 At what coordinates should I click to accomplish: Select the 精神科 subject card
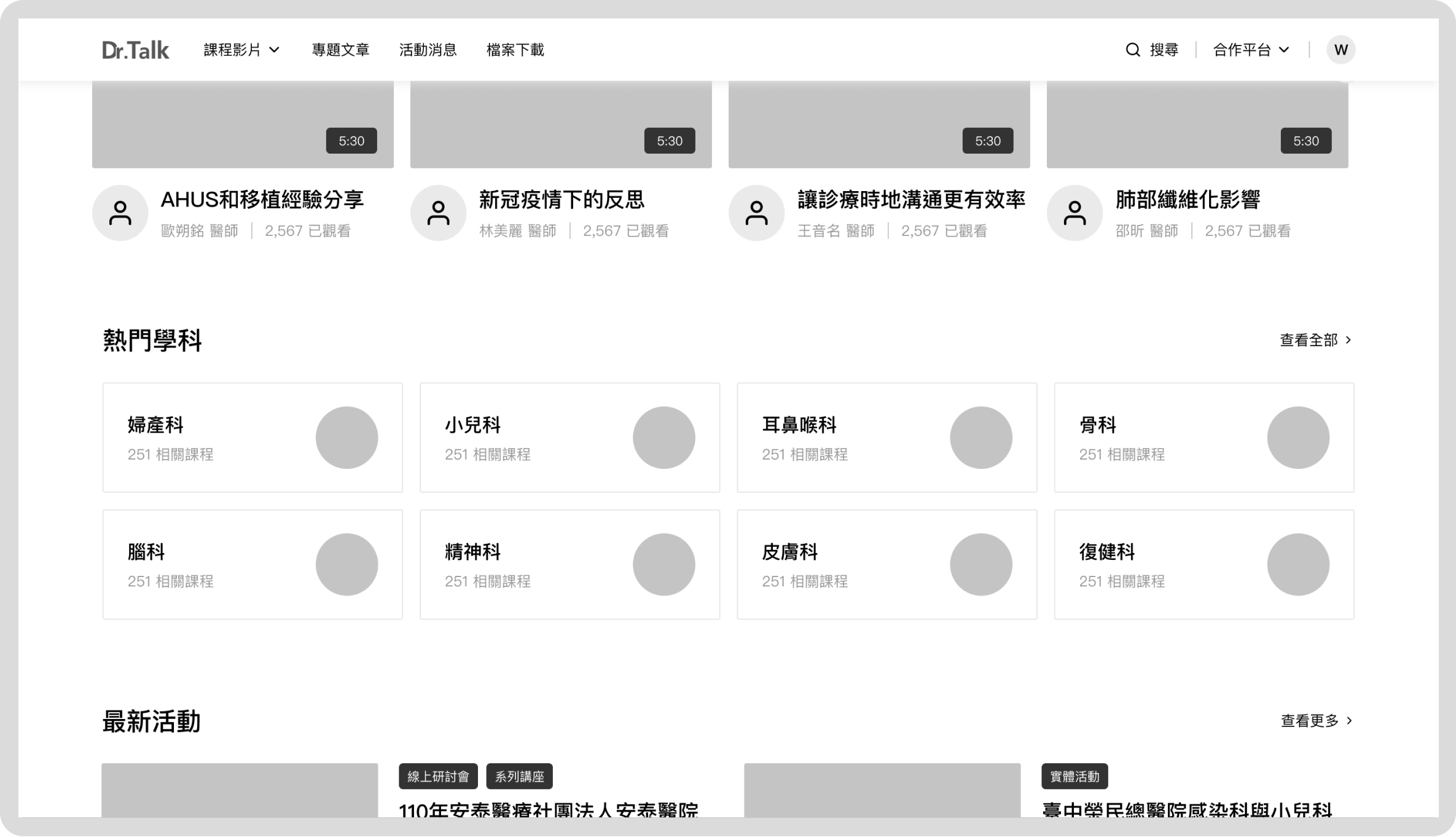[x=569, y=564]
